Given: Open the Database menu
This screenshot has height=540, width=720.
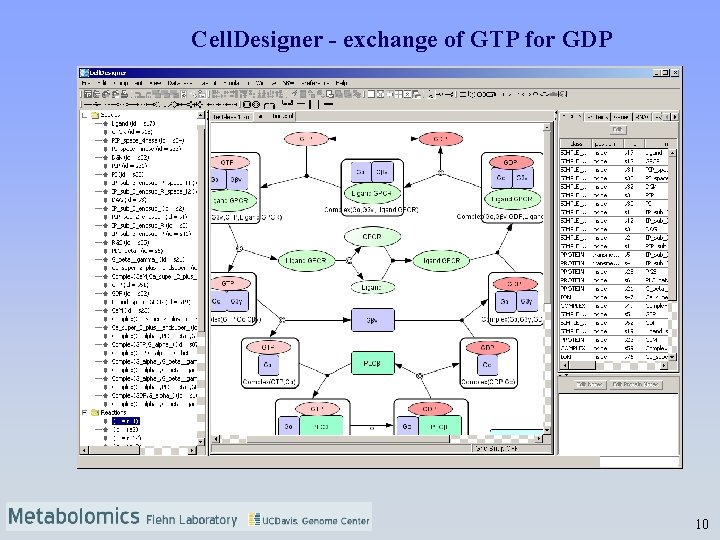Looking at the screenshot, I should 180,83.
